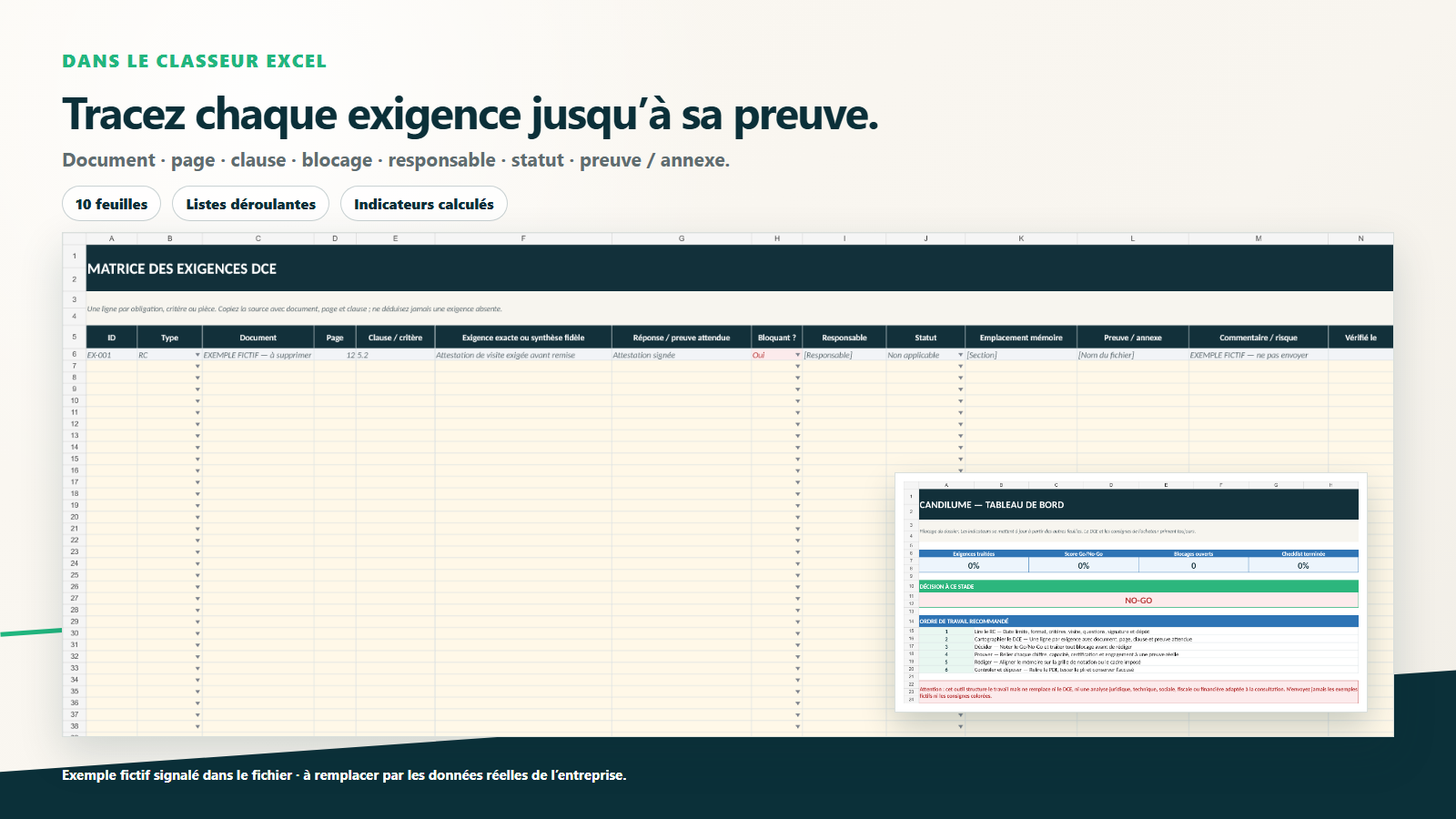The image size is (1456, 819).
Task: Select the "Statut" header cell
Action: pyautogui.click(x=925, y=338)
